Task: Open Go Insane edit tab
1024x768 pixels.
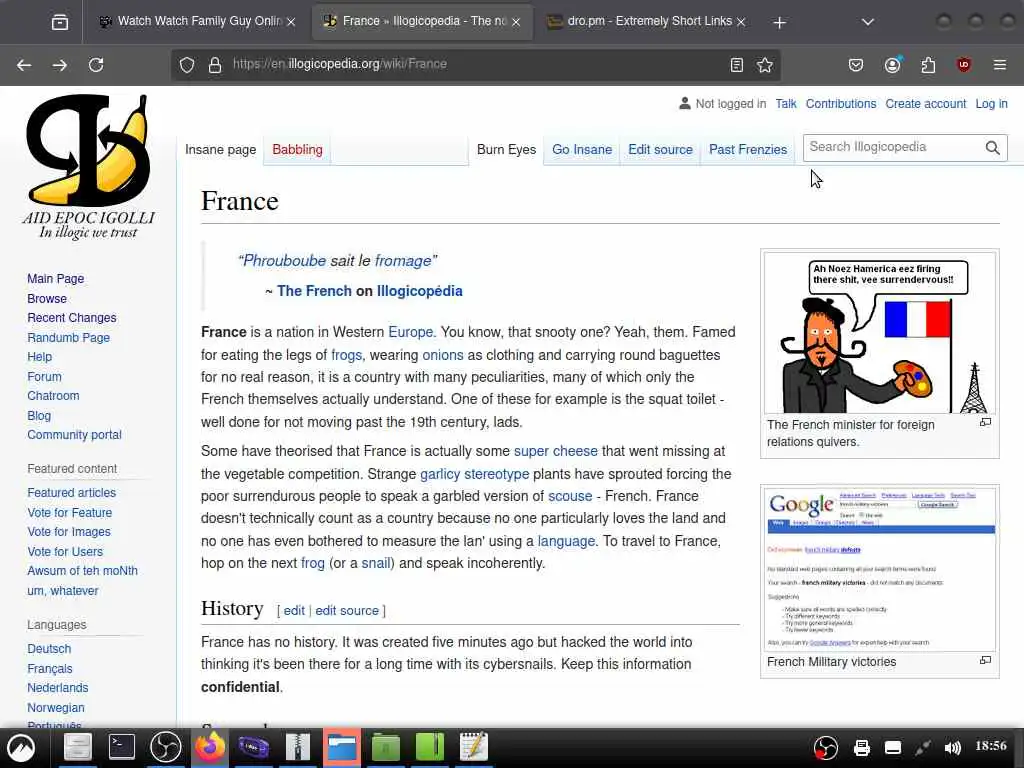Action: click(582, 150)
